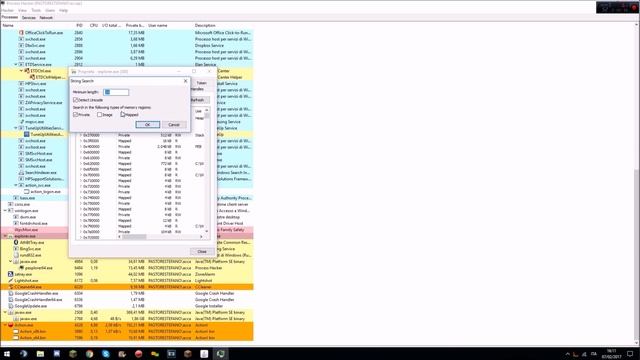
Task: Click the peexplorer64.exe process icon
Action: pyautogui.click(x=21, y=268)
